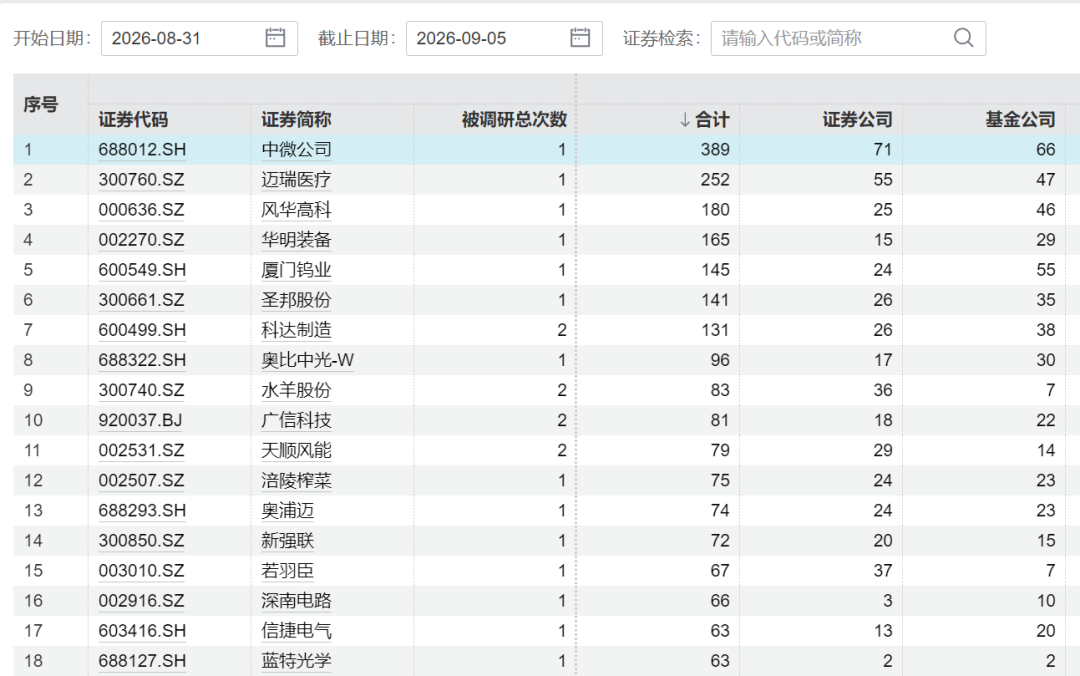The image size is (1080, 676).
Task: Select the 合计 value 180 for 风华高科
Action: 715,210
